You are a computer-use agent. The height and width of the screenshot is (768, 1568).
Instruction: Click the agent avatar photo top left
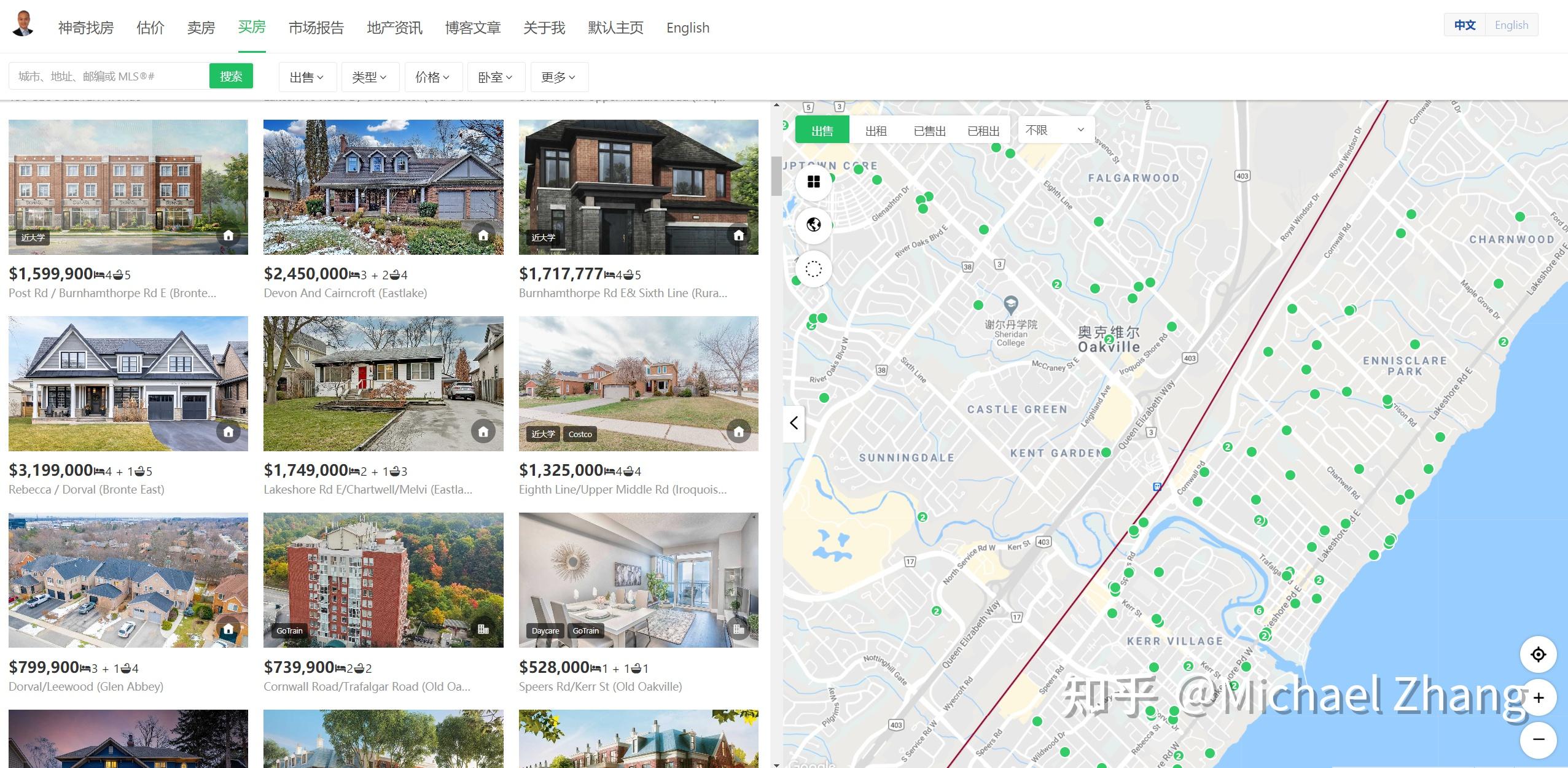click(x=23, y=25)
